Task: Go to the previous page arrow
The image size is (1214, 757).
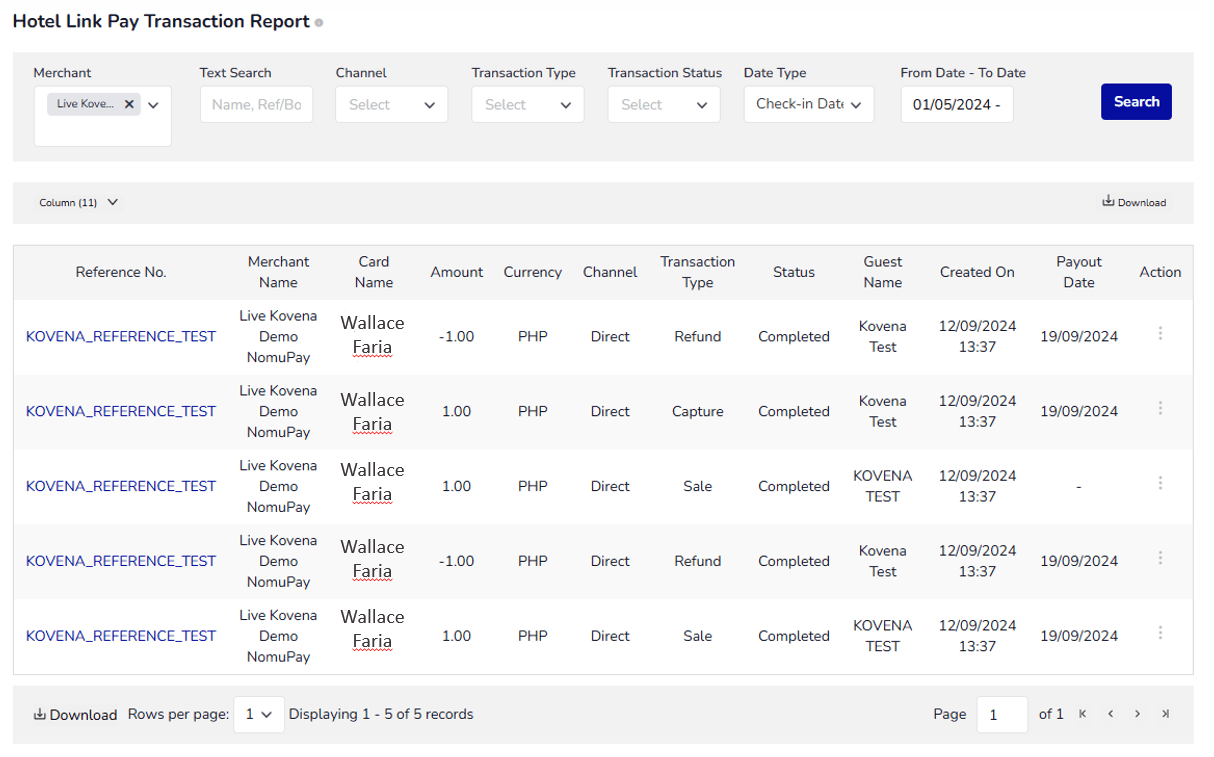Action: (1110, 714)
